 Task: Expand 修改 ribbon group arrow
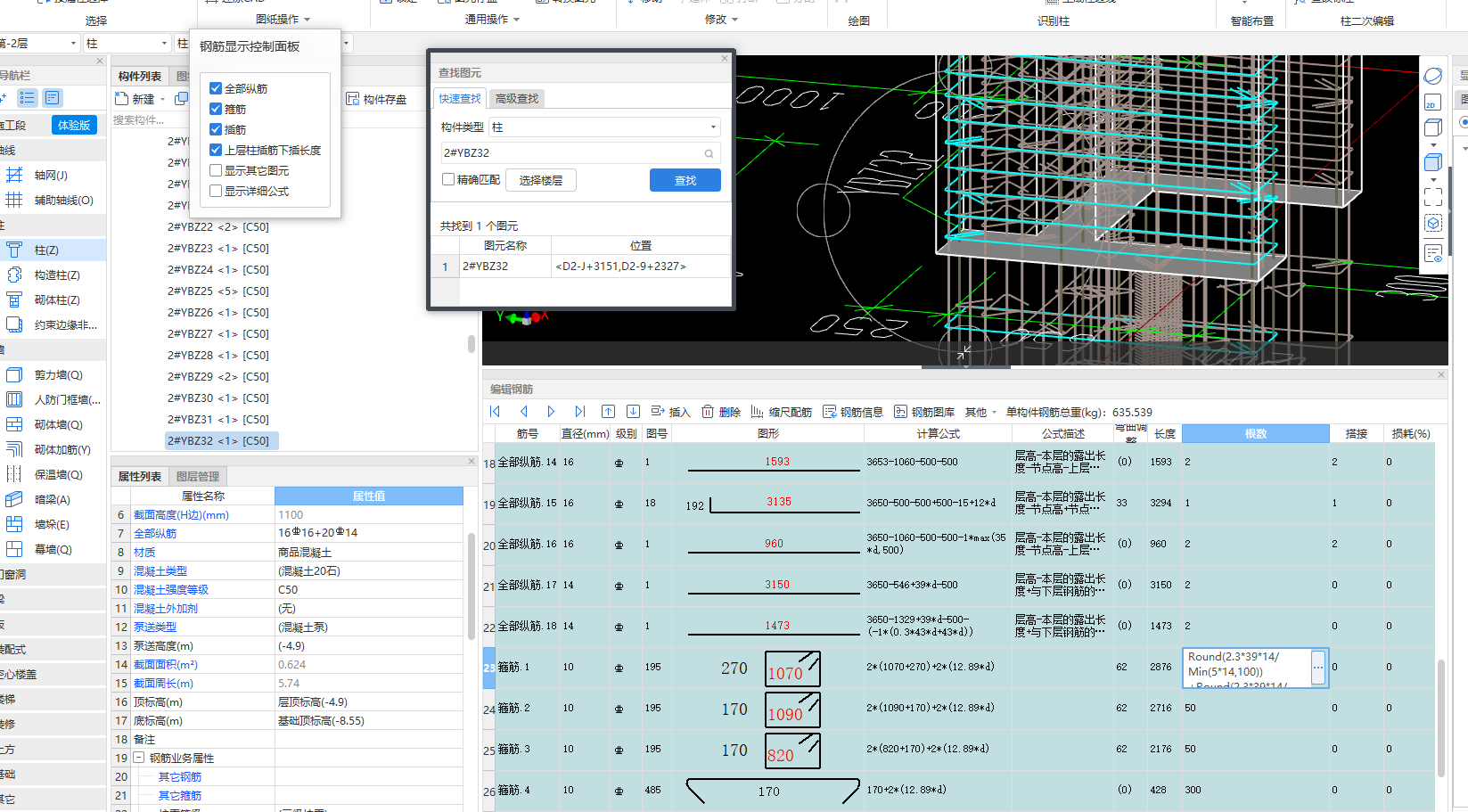point(735,20)
